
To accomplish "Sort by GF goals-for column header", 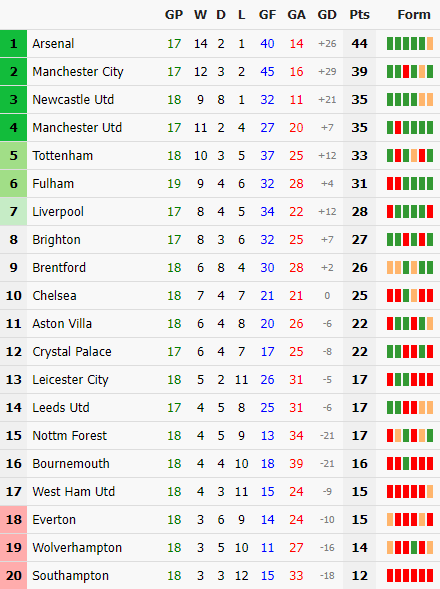I will (x=267, y=15).
